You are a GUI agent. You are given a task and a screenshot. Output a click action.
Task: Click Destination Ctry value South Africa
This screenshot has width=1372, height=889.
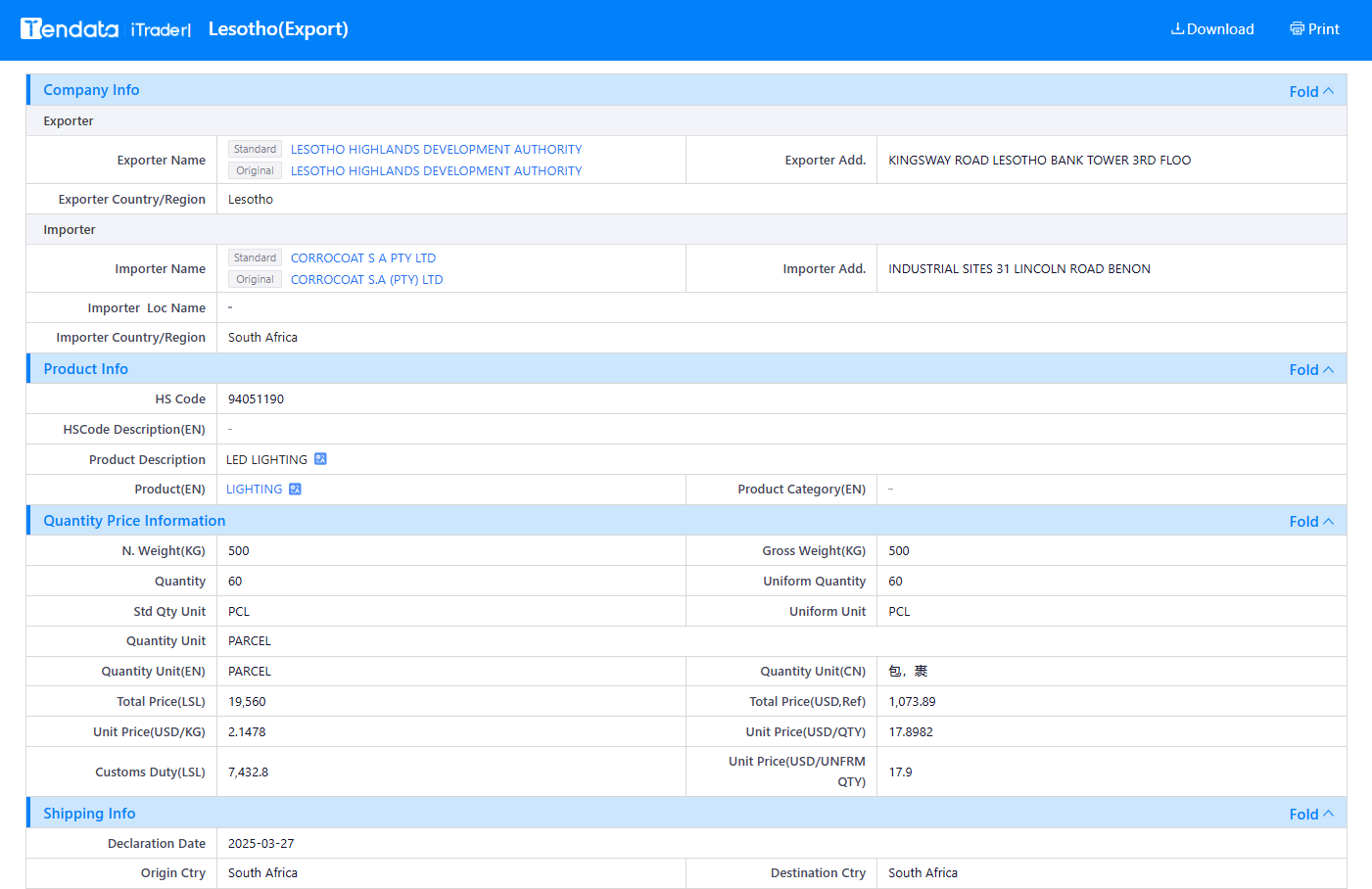point(923,872)
